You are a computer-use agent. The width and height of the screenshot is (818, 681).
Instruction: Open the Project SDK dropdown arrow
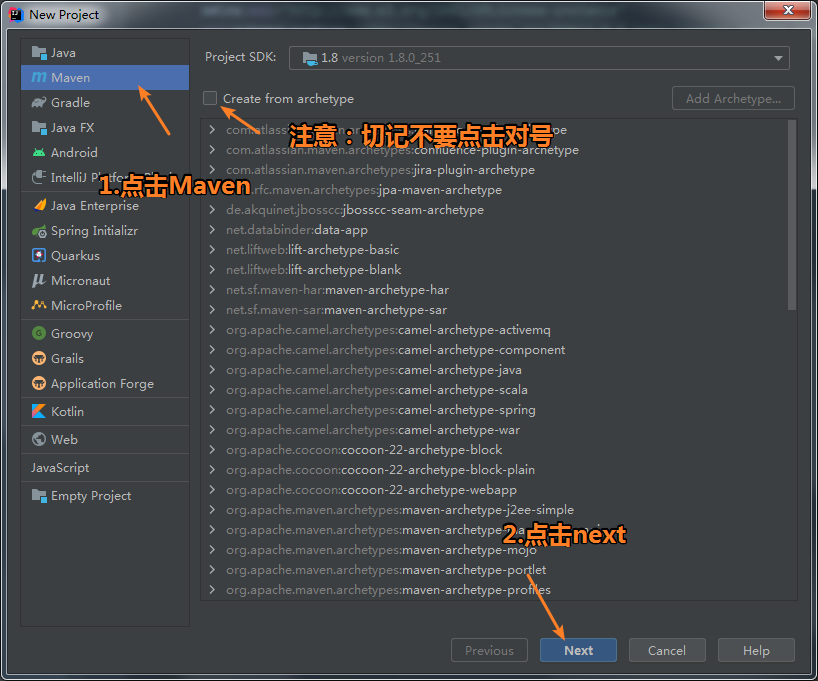click(778, 58)
